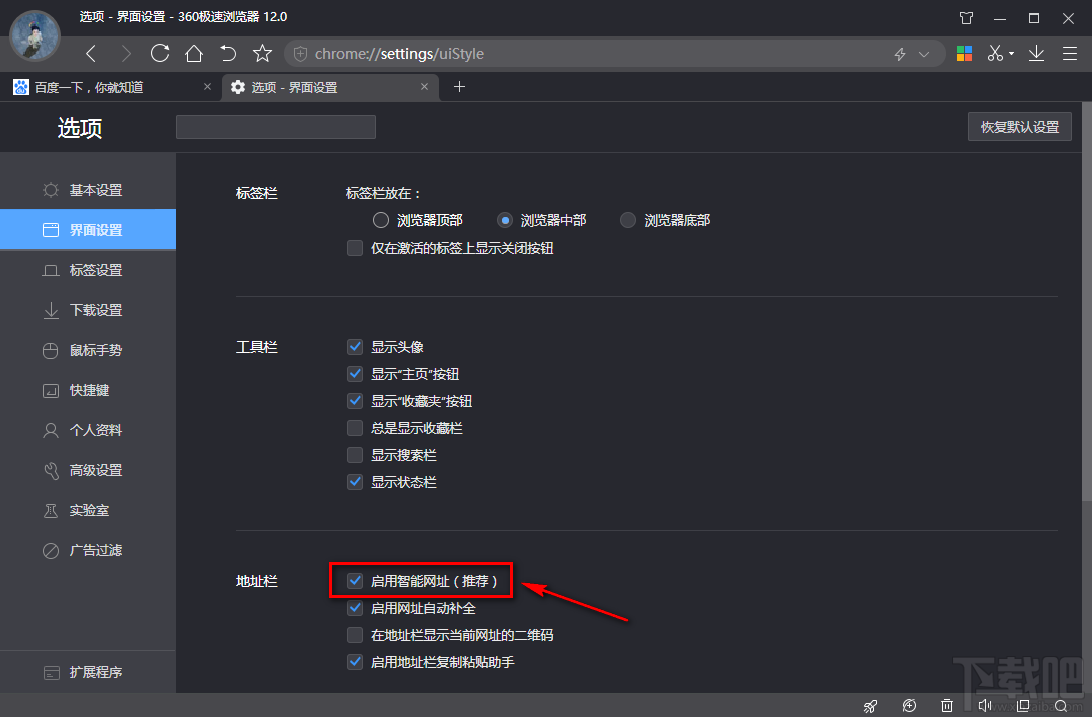Screen dimensions: 1092x717
Task: Close the 百度一下 tab
Action: pos(208,86)
